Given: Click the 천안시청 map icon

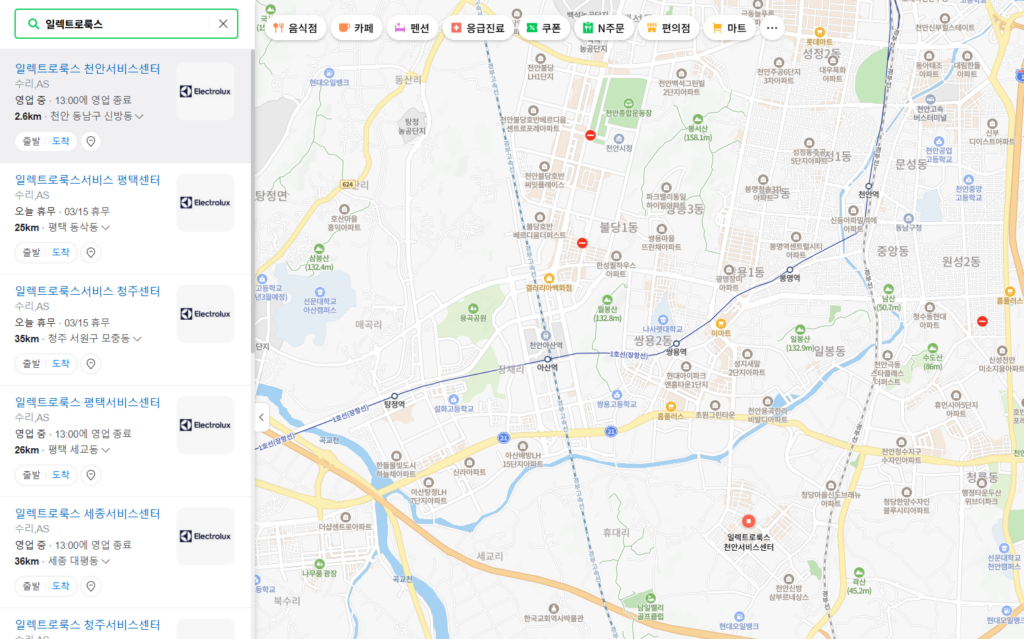Looking at the screenshot, I should click(x=618, y=139).
